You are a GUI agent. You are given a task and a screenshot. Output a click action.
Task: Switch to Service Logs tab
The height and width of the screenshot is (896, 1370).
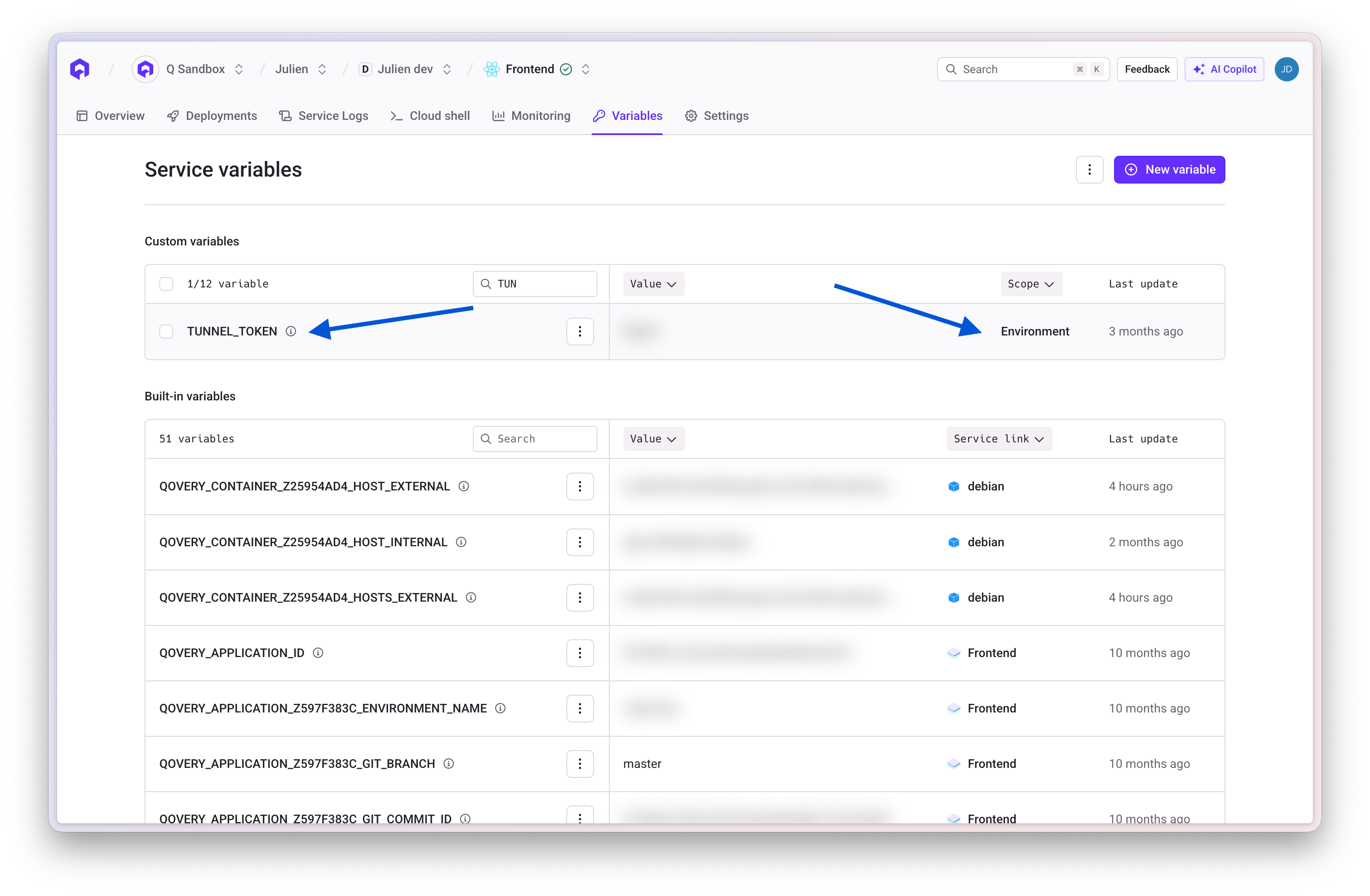[x=323, y=116]
